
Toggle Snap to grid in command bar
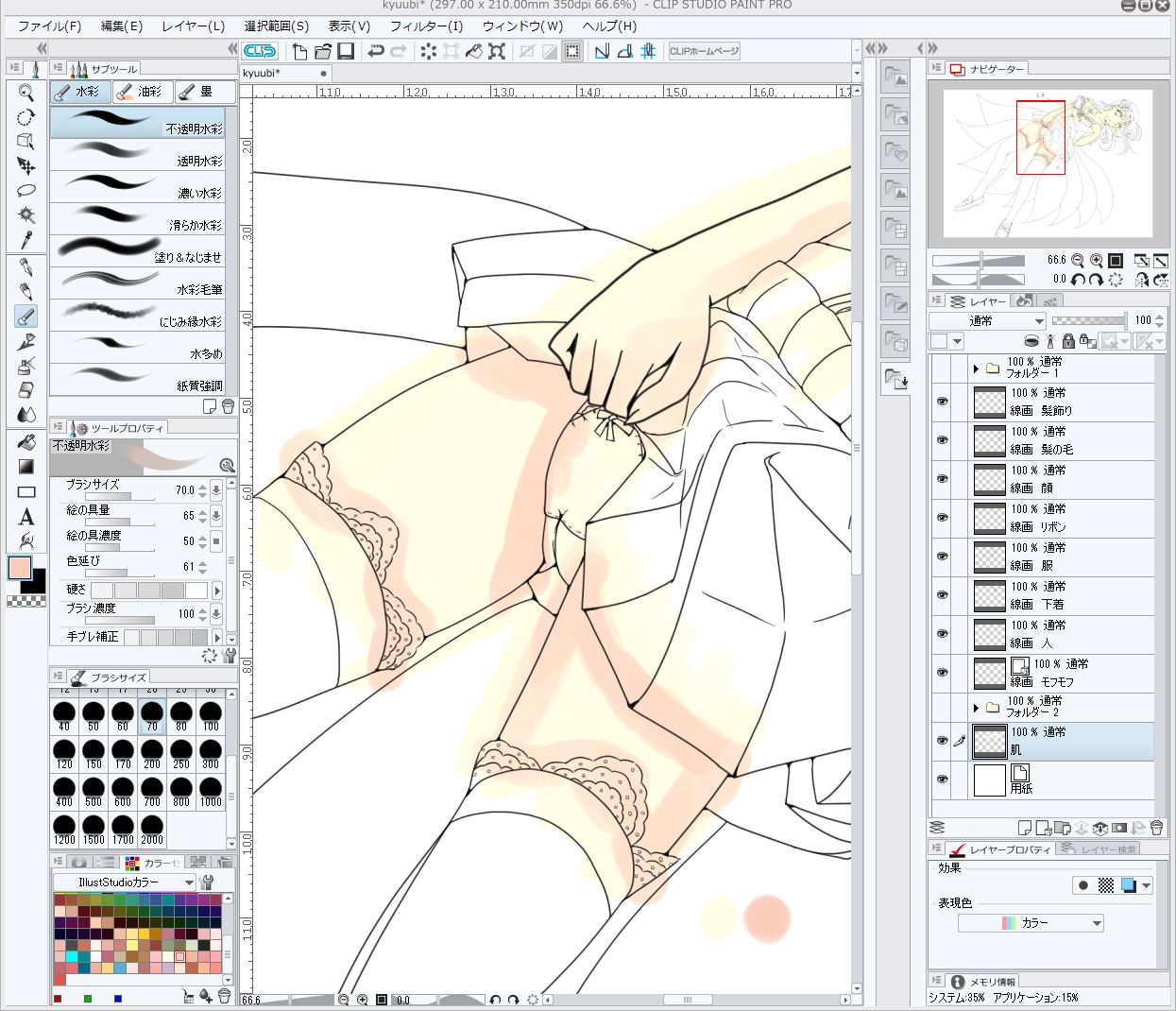[648, 51]
